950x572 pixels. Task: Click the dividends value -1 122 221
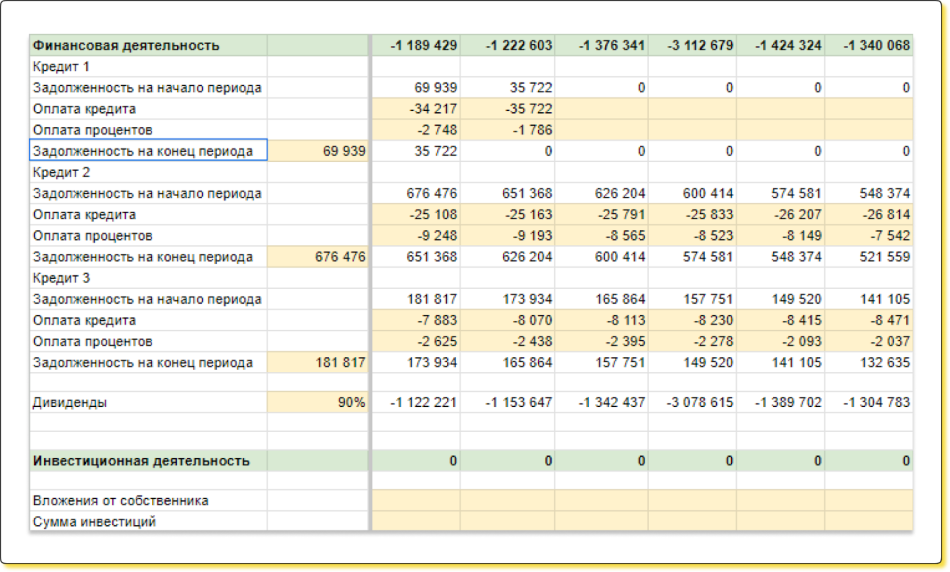tap(416, 402)
